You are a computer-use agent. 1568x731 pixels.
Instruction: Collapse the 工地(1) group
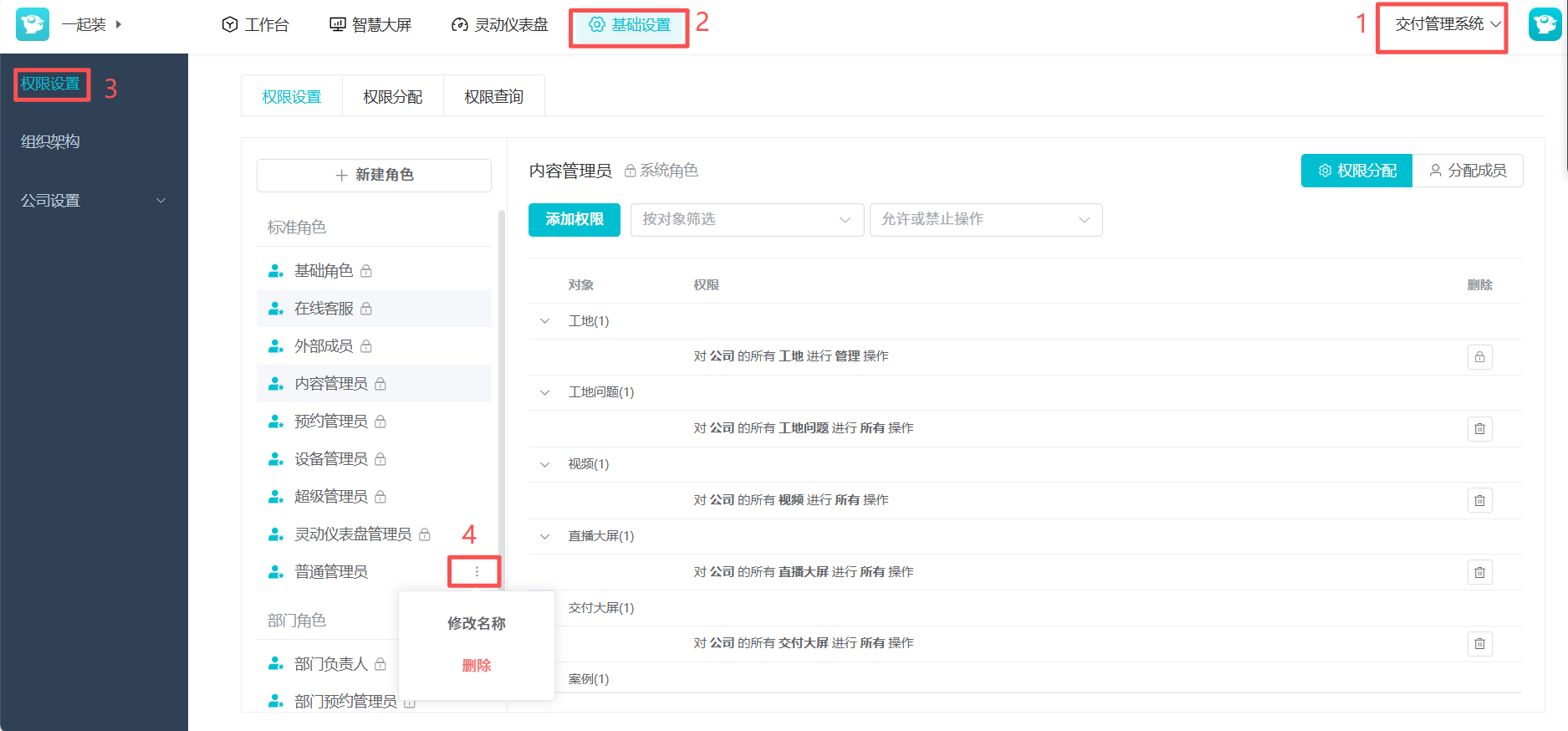(545, 321)
